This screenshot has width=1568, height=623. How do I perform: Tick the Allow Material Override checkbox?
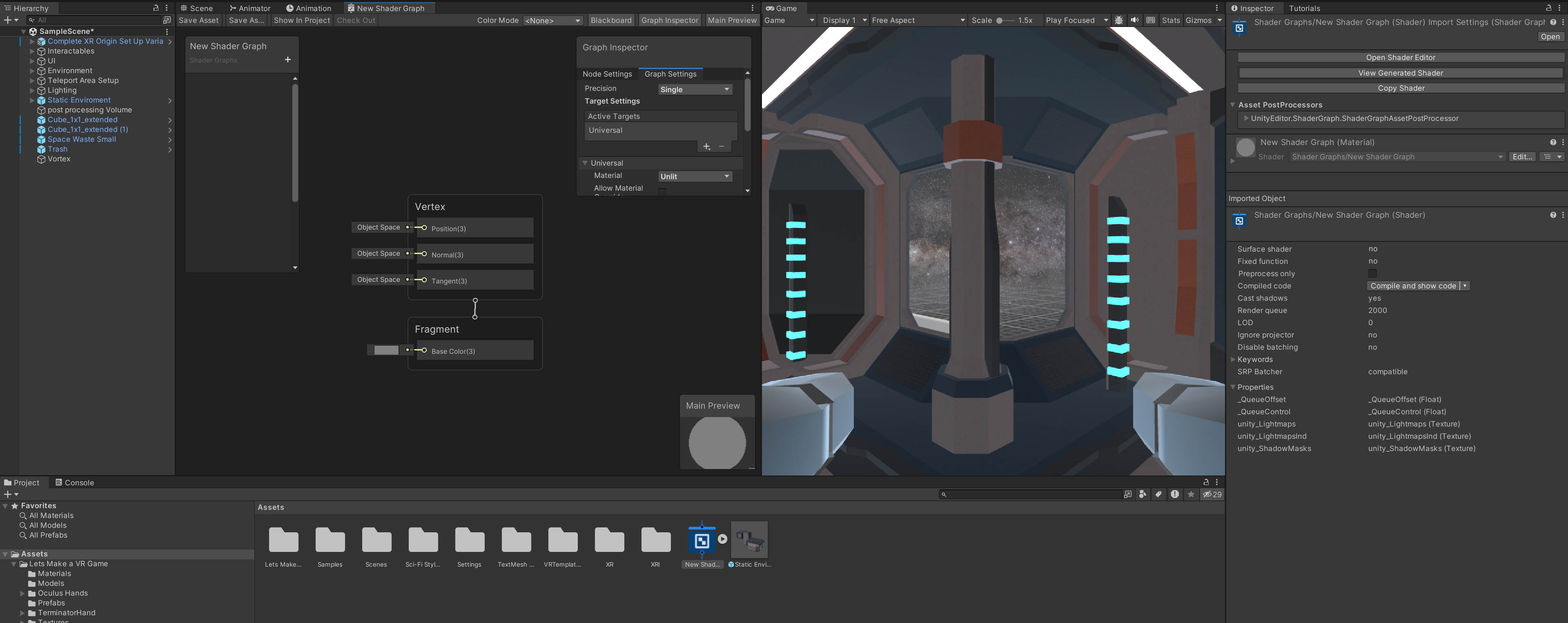click(661, 191)
